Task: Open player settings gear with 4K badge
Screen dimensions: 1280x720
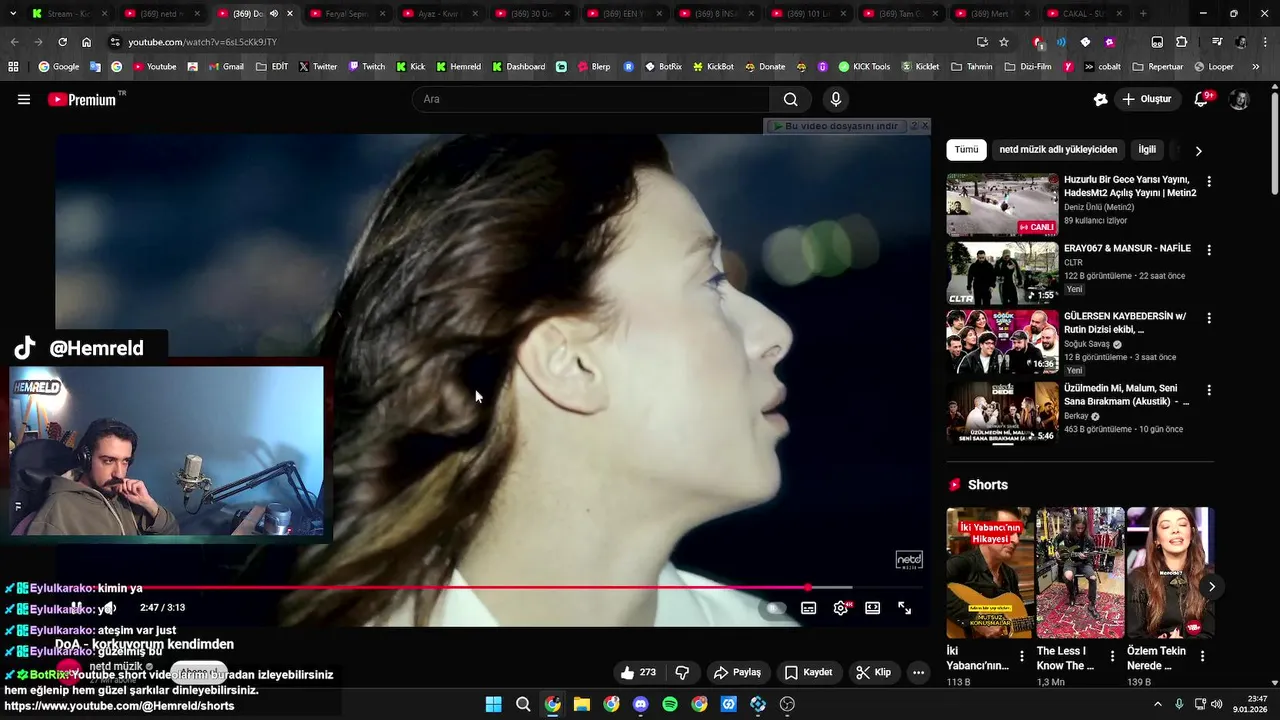Action: coord(841,608)
